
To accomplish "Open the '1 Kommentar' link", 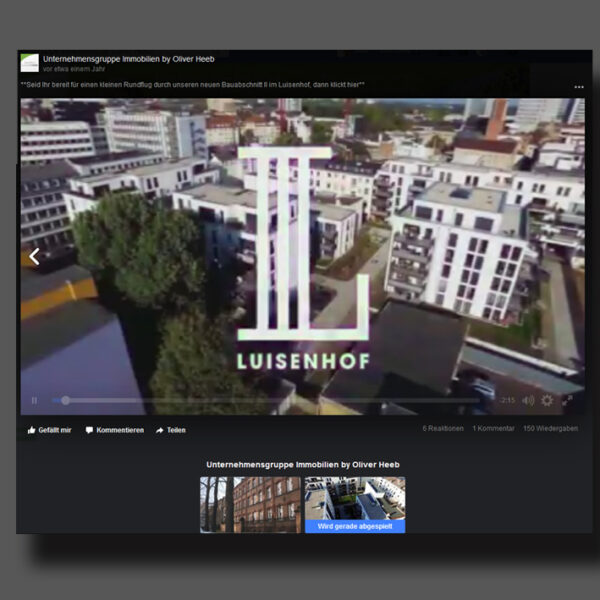I will pyautogui.click(x=493, y=428).
